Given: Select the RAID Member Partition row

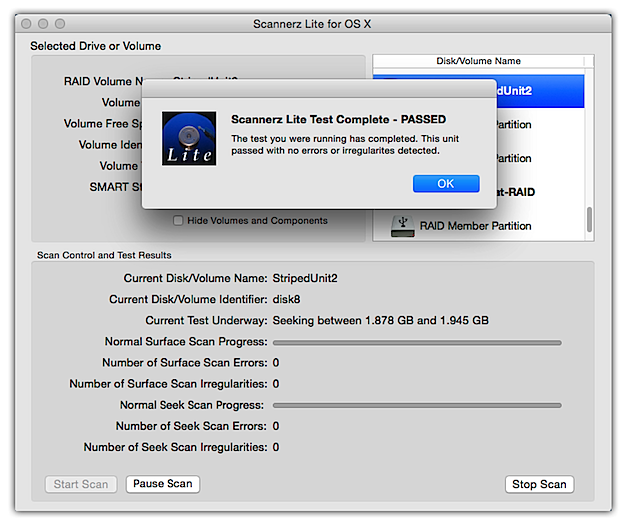Looking at the screenshot, I should pyautogui.click(x=479, y=226).
